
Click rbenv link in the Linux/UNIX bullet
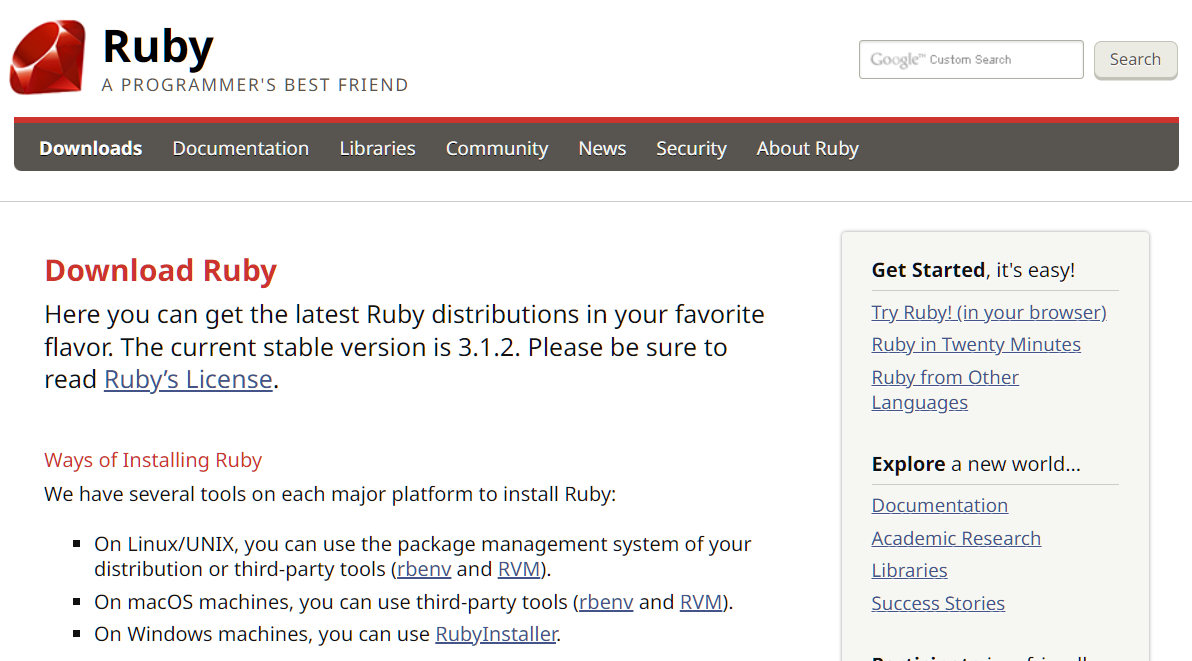pos(423,569)
